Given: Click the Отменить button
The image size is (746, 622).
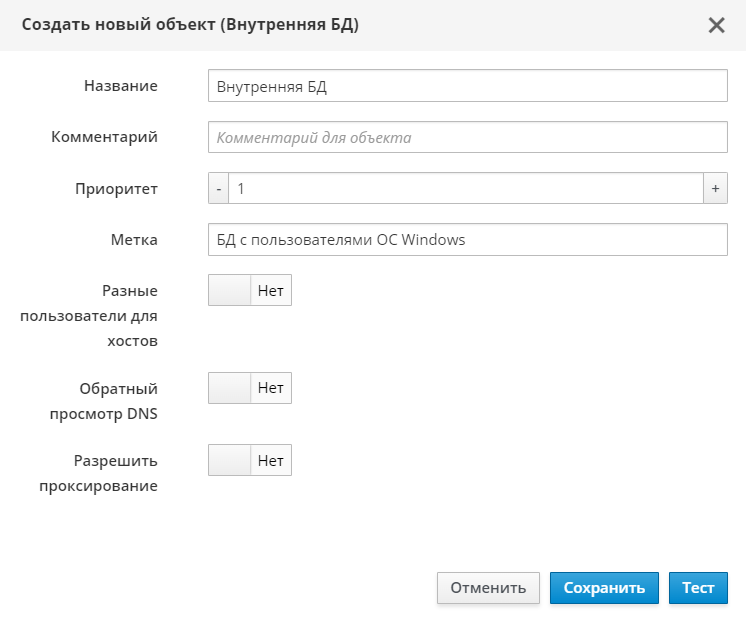Looking at the screenshot, I should click(x=488, y=588).
